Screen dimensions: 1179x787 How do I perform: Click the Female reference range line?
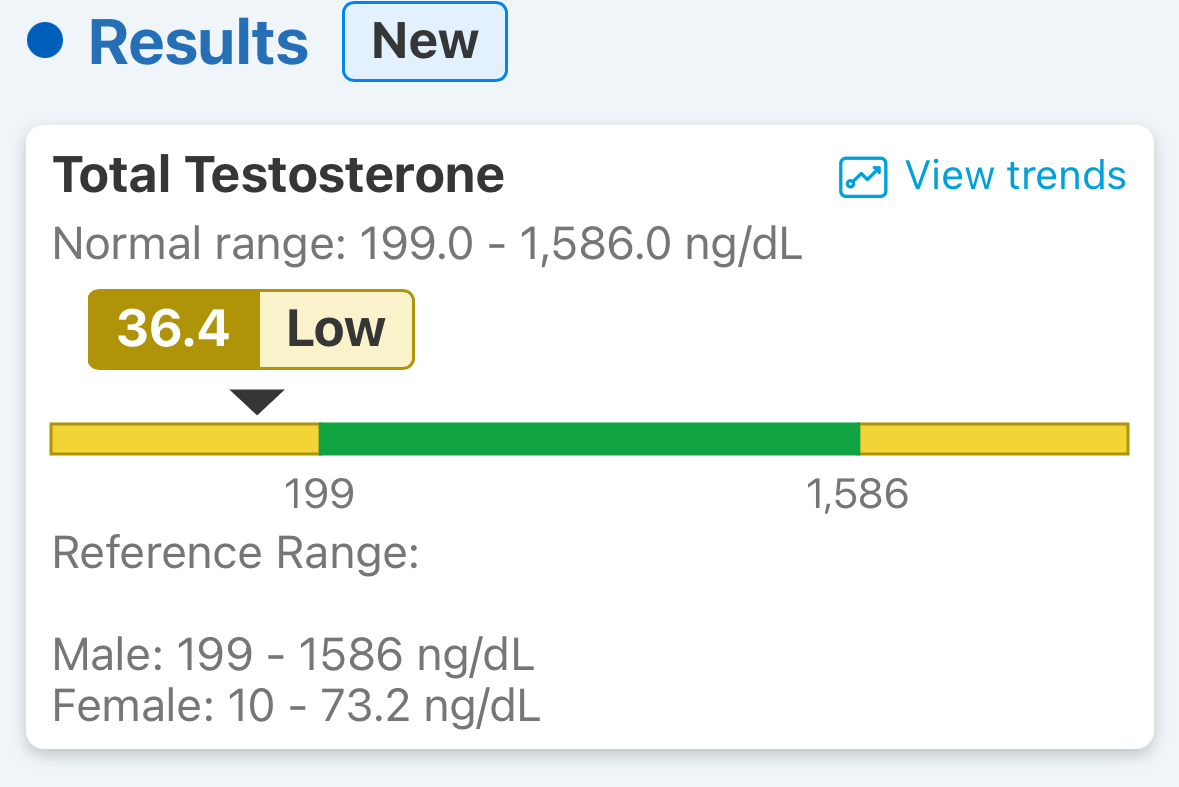(296, 706)
